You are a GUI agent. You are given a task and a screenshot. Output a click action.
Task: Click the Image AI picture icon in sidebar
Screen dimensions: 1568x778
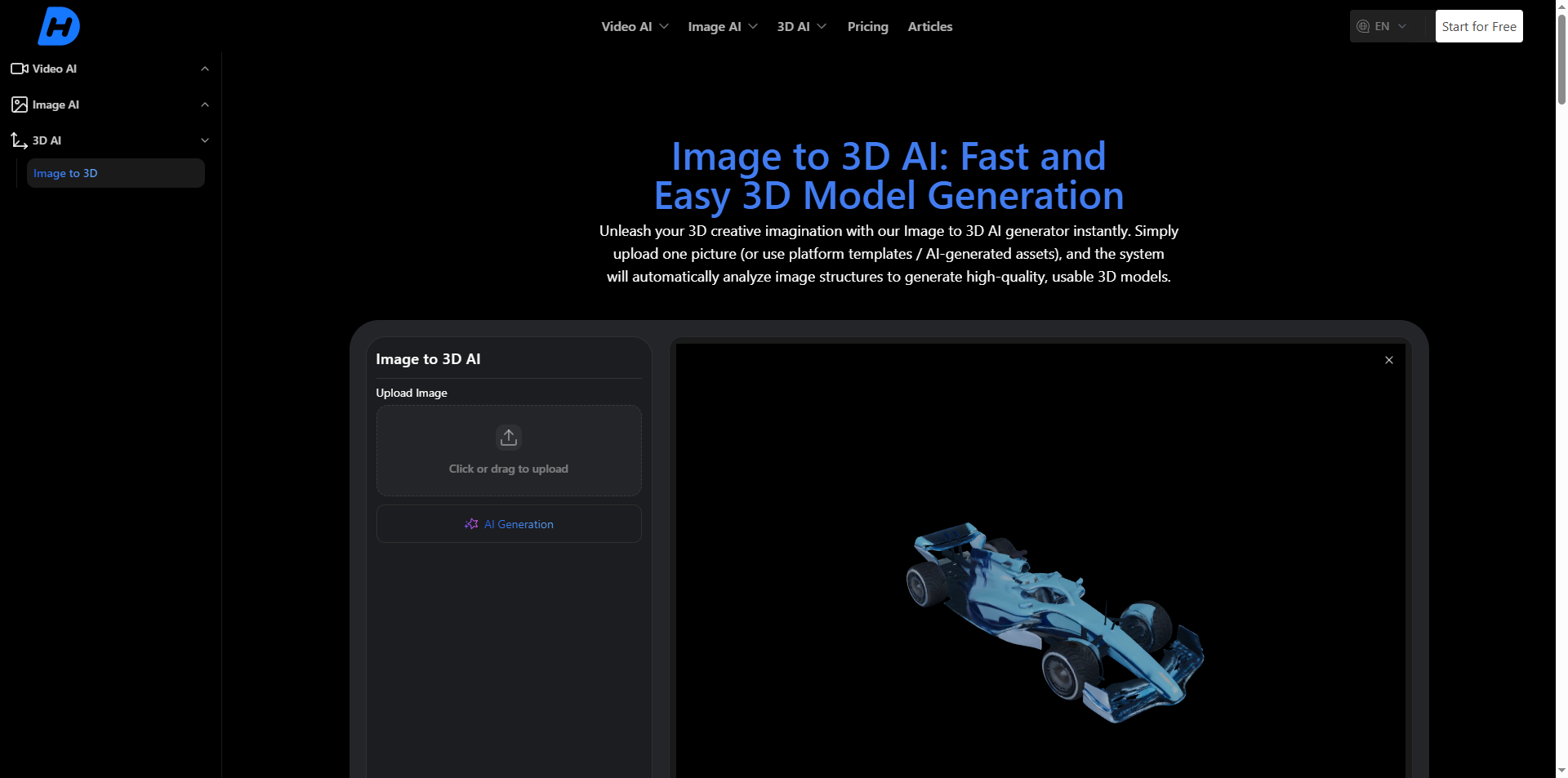tap(20, 104)
